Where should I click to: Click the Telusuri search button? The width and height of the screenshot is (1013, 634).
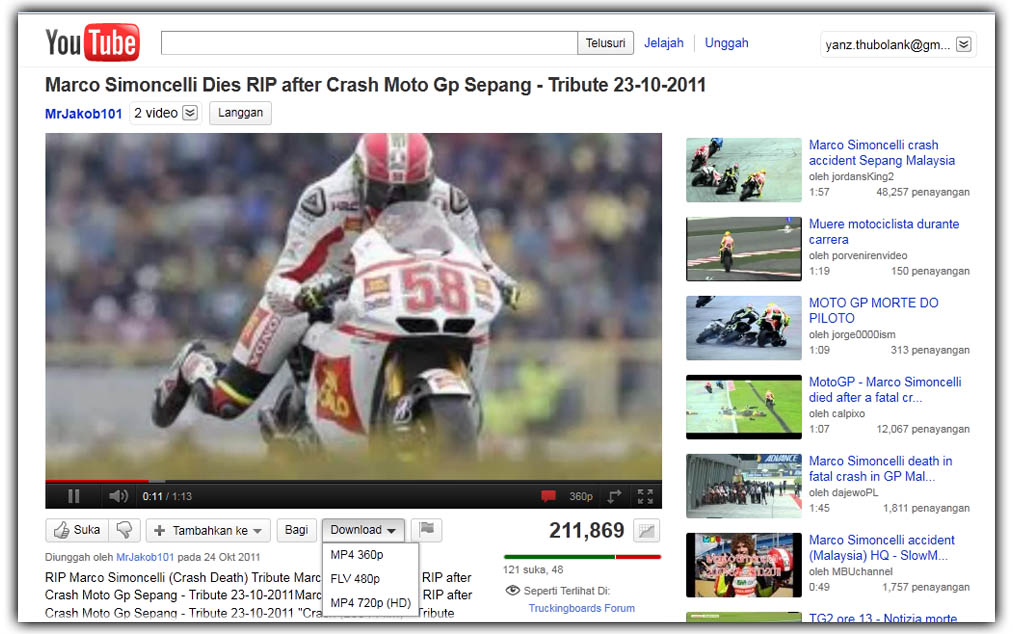point(605,43)
